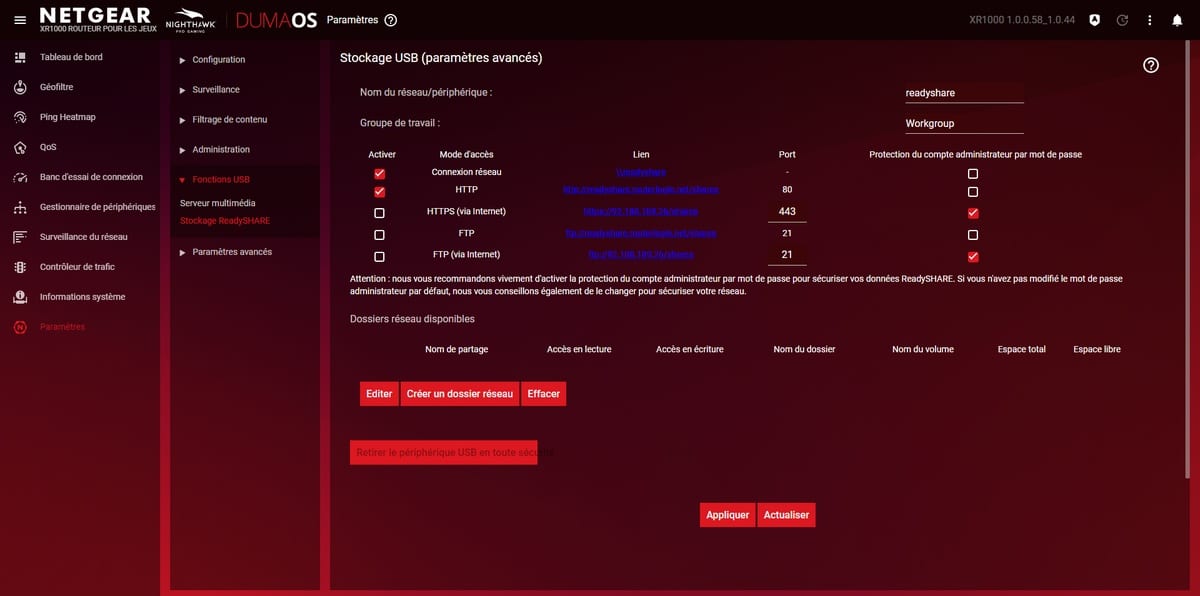Click the Ping Heatmap sidebar icon
Image resolution: width=1200 pixels, height=596 pixels.
pyautogui.click(x=20, y=117)
